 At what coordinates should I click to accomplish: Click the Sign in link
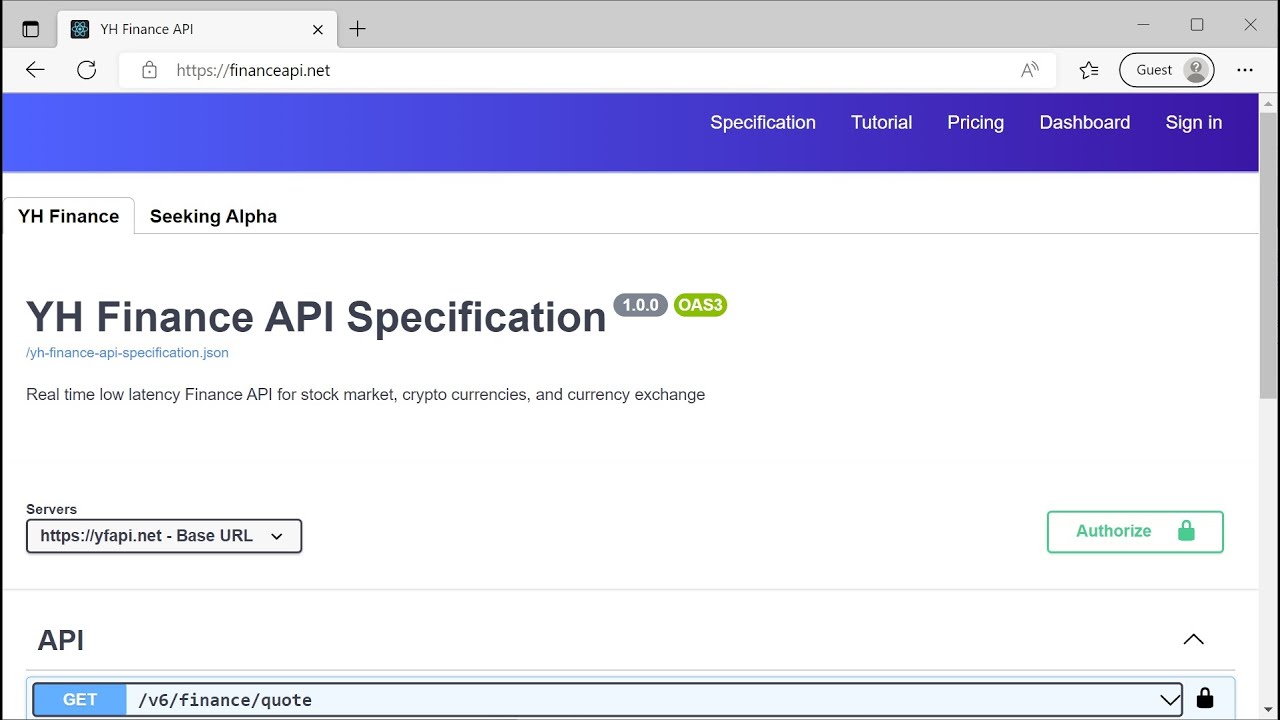(x=1193, y=122)
